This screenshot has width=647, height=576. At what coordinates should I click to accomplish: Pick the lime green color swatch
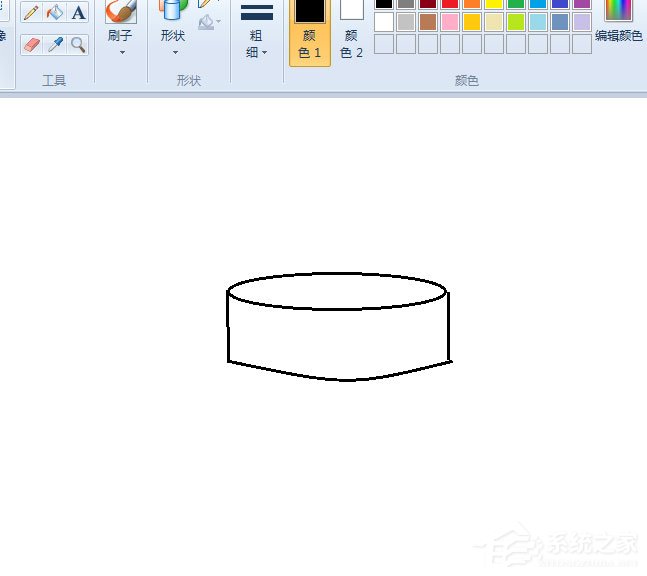coord(516,22)
